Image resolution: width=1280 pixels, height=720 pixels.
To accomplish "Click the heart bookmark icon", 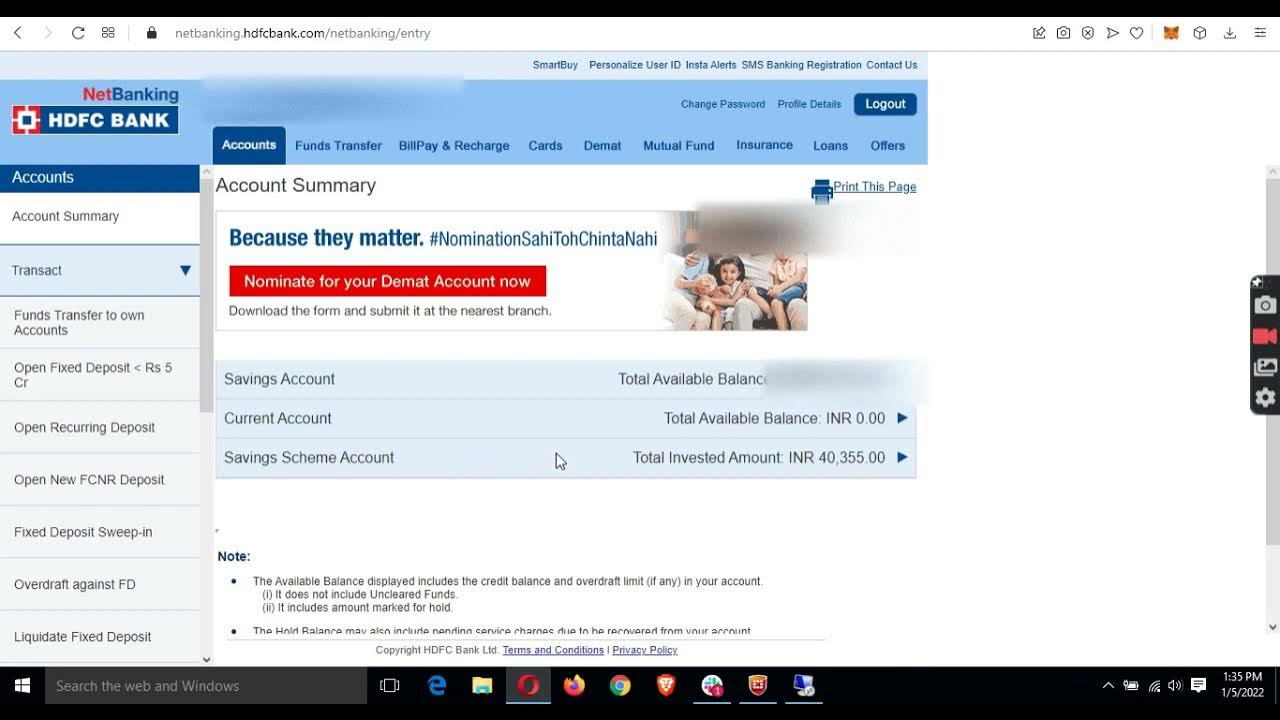I will click(1136, 33).
